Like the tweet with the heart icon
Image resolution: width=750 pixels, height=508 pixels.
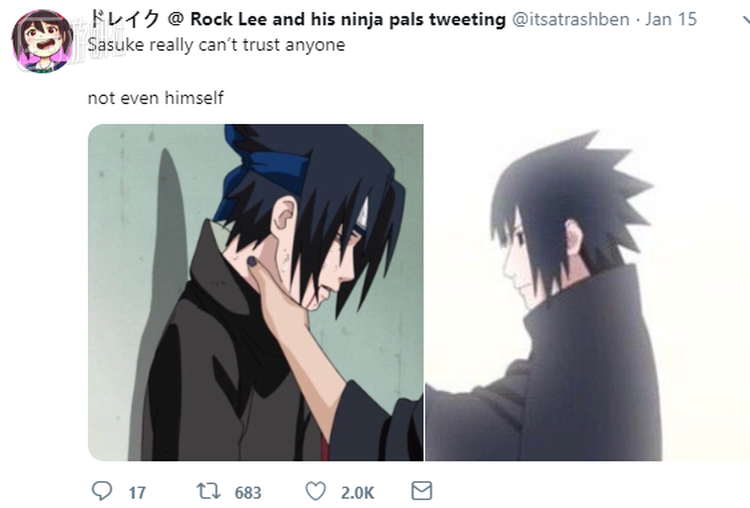[316, 491]
